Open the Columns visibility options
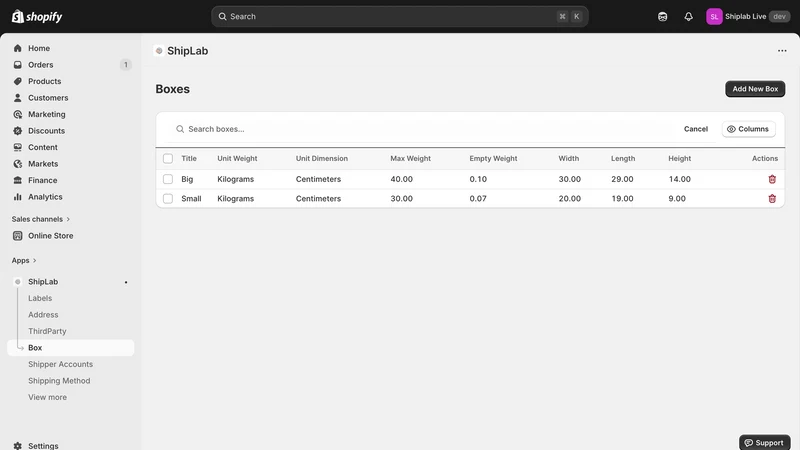This screenshot has width=800, height=450. tap(748, 129)
